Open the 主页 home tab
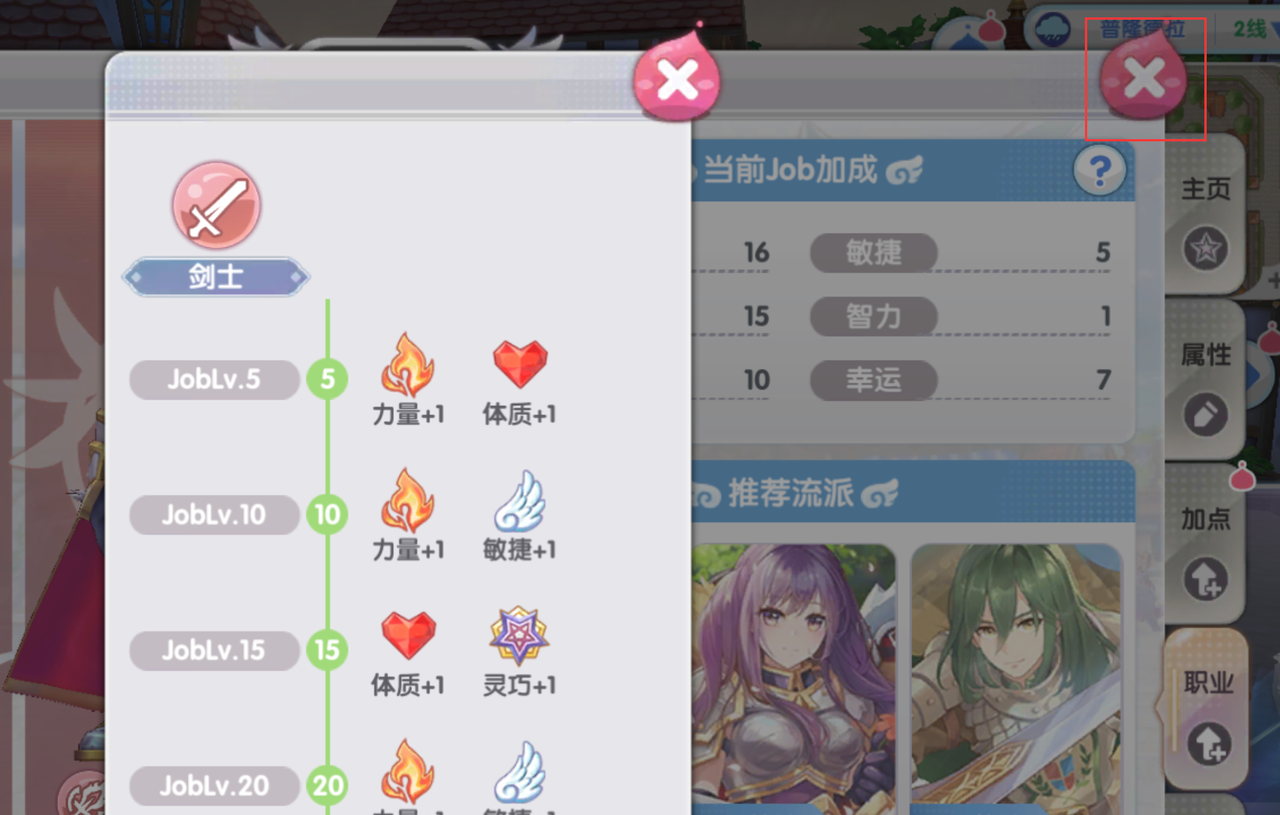The width and height of the screenshot is (1280, 815). click(1205, 217)
